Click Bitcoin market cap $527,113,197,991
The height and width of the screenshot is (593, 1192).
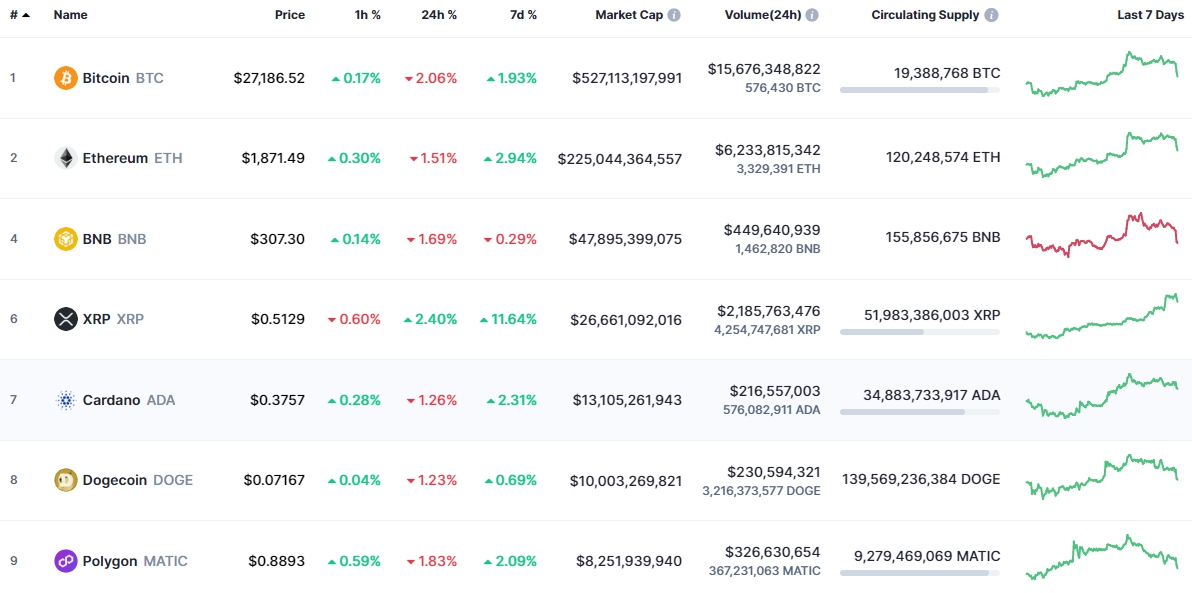click(626, 78)
